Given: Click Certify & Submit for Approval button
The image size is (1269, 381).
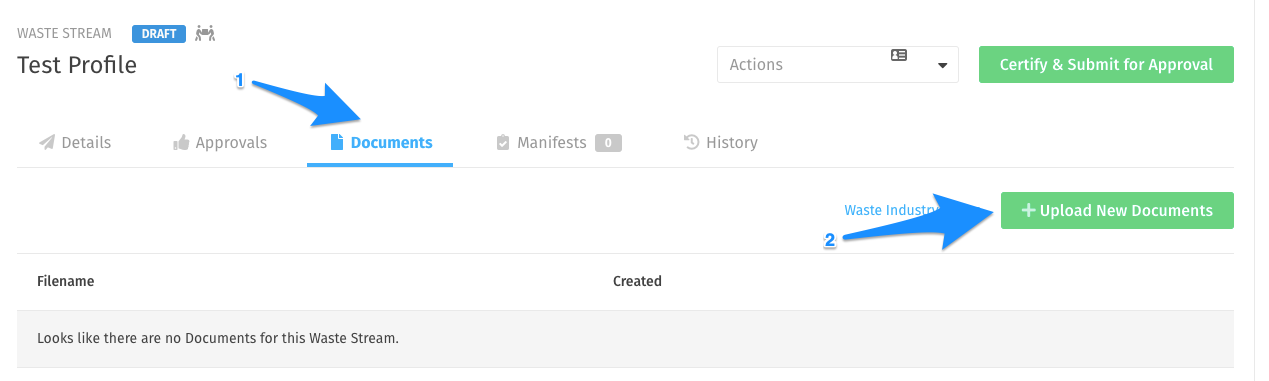Looking at the screenshot, I should 1106,64.
